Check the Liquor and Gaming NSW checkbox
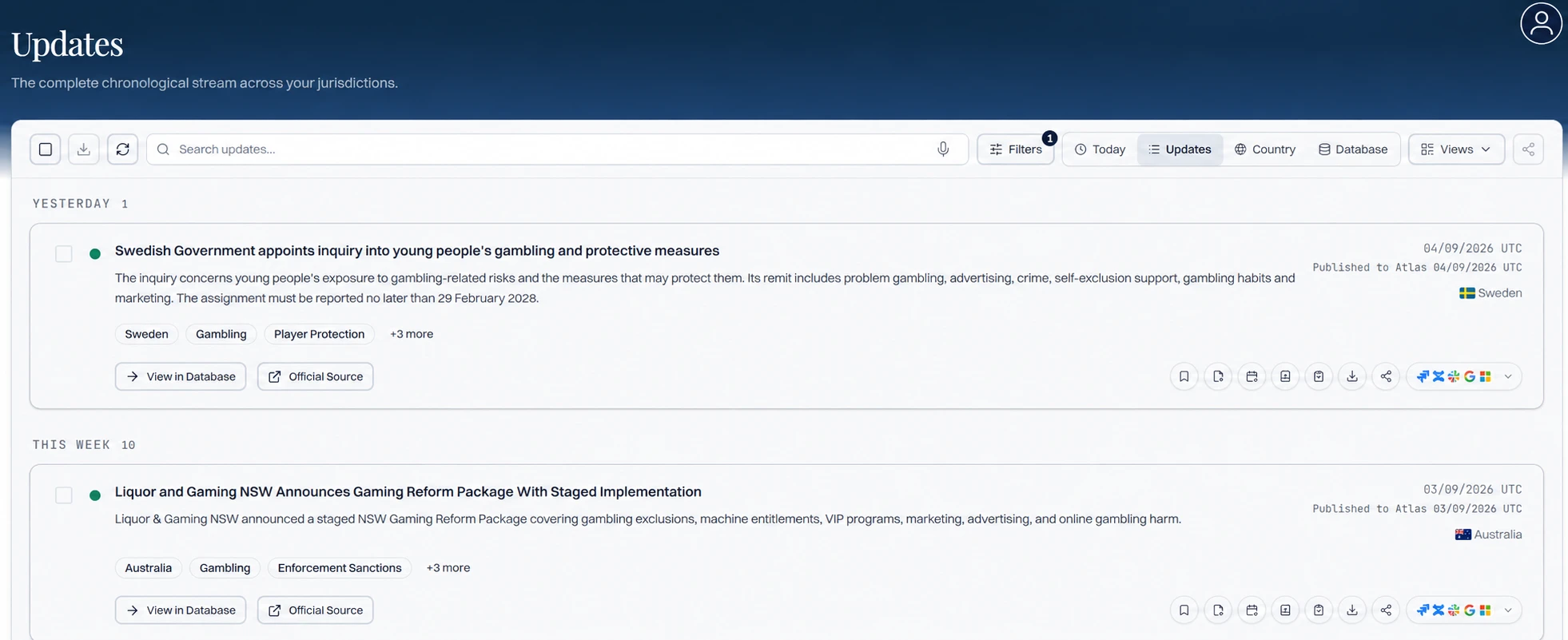Image resolution: width=1568 pixels, height=640 pixels. point(64,495)
